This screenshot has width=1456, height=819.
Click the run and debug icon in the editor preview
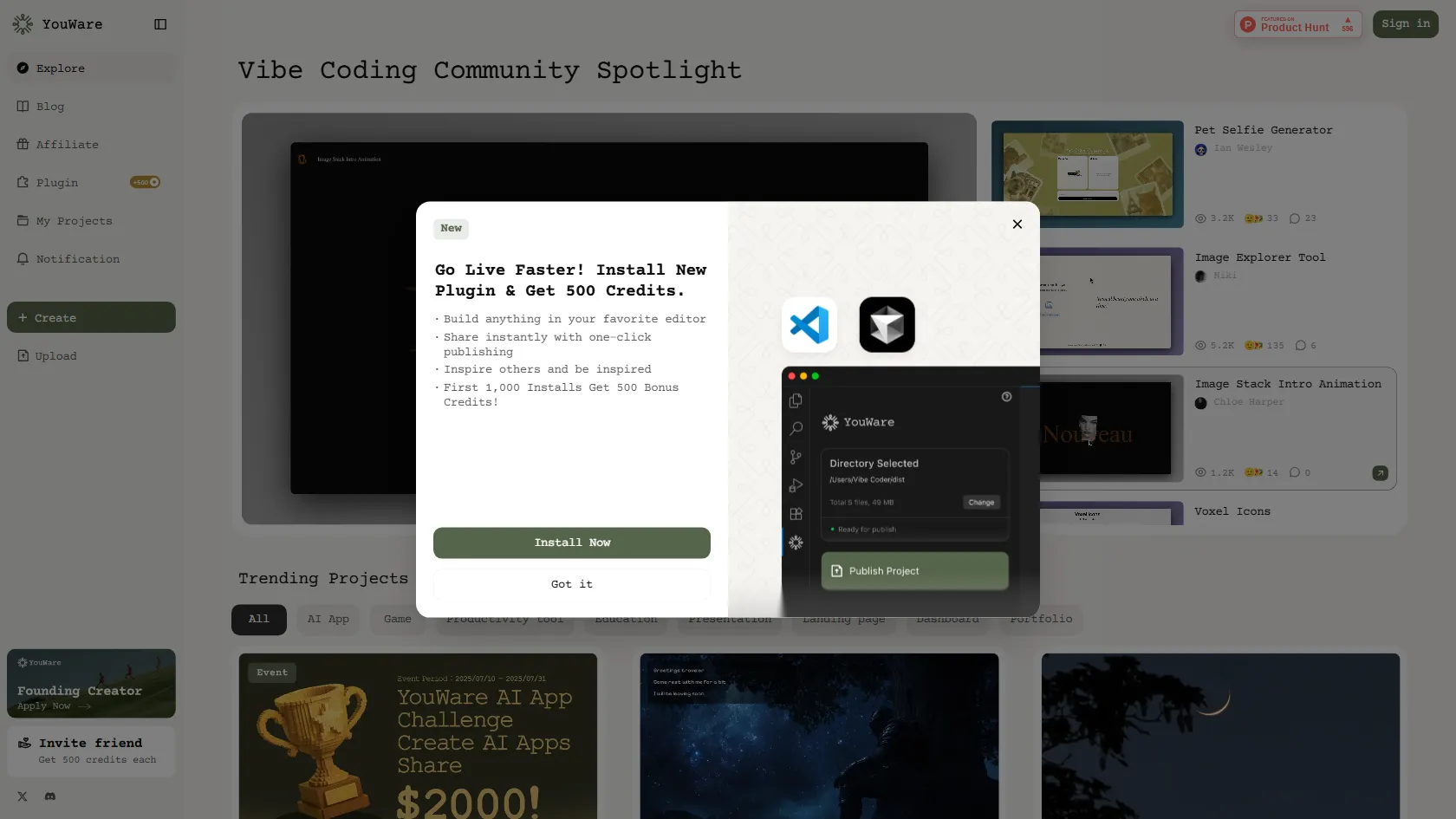(796, 486)
